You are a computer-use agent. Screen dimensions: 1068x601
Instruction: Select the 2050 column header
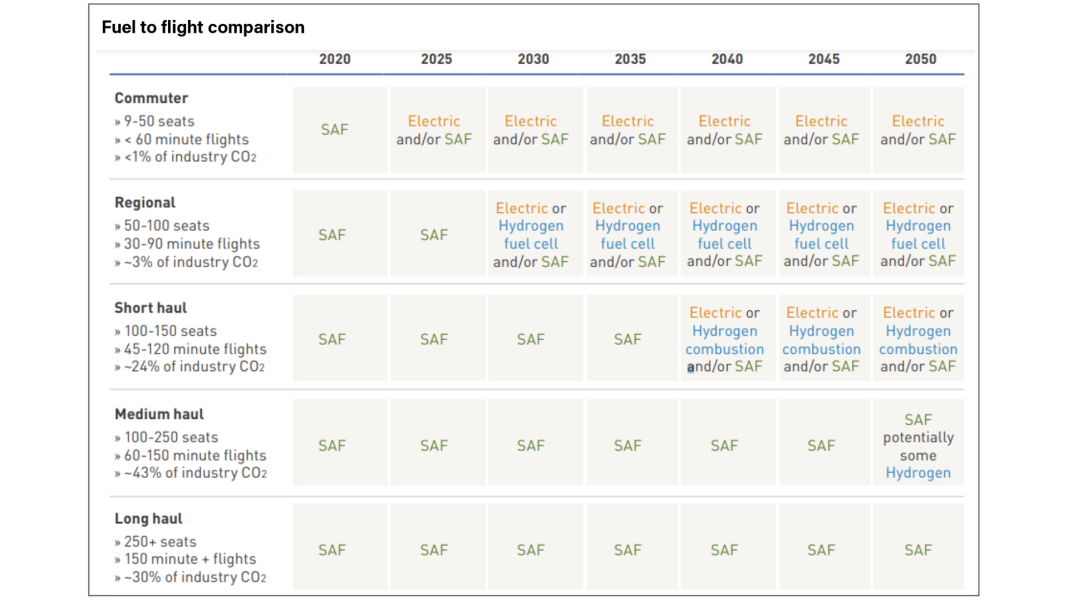pyautogui.click(x=920, y=59)
